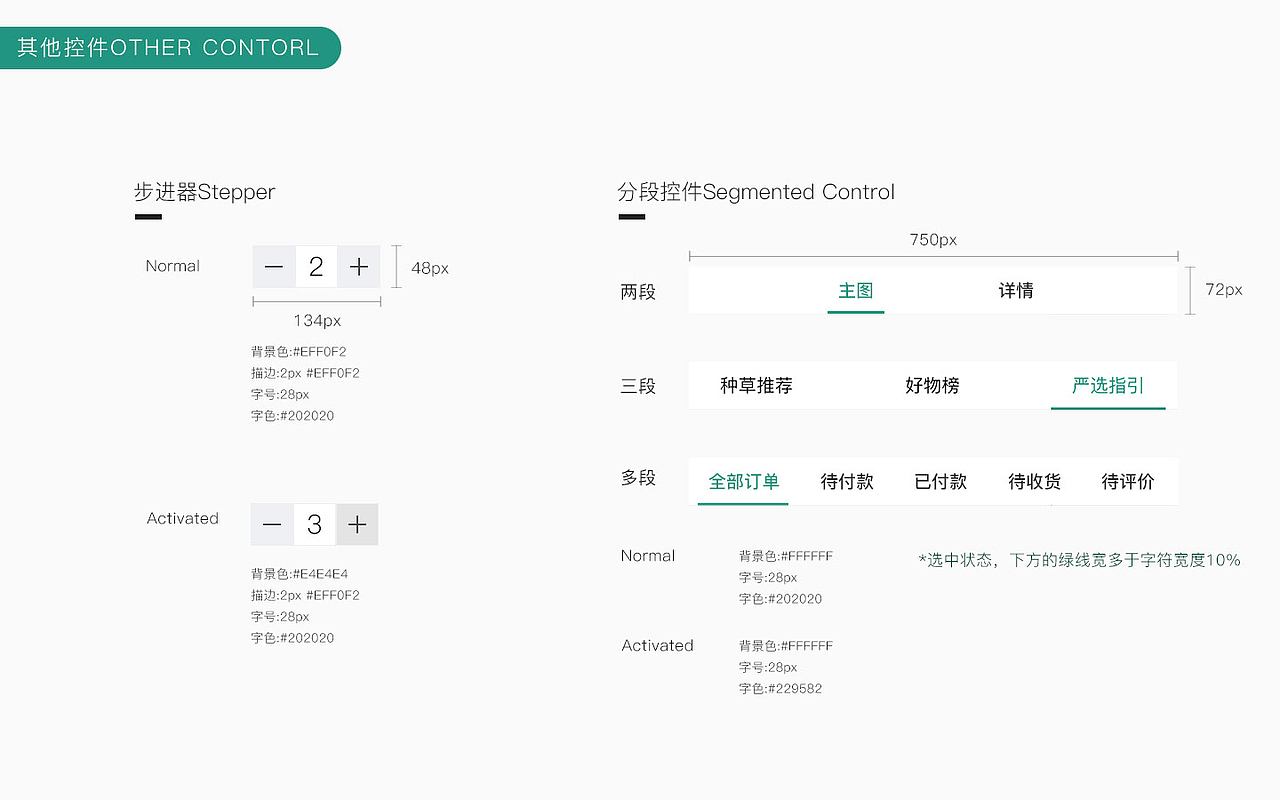This screenshot has height=800, width=1280.
Task: Click the 背景色:#E4E4E4 text
Action: 299,574
